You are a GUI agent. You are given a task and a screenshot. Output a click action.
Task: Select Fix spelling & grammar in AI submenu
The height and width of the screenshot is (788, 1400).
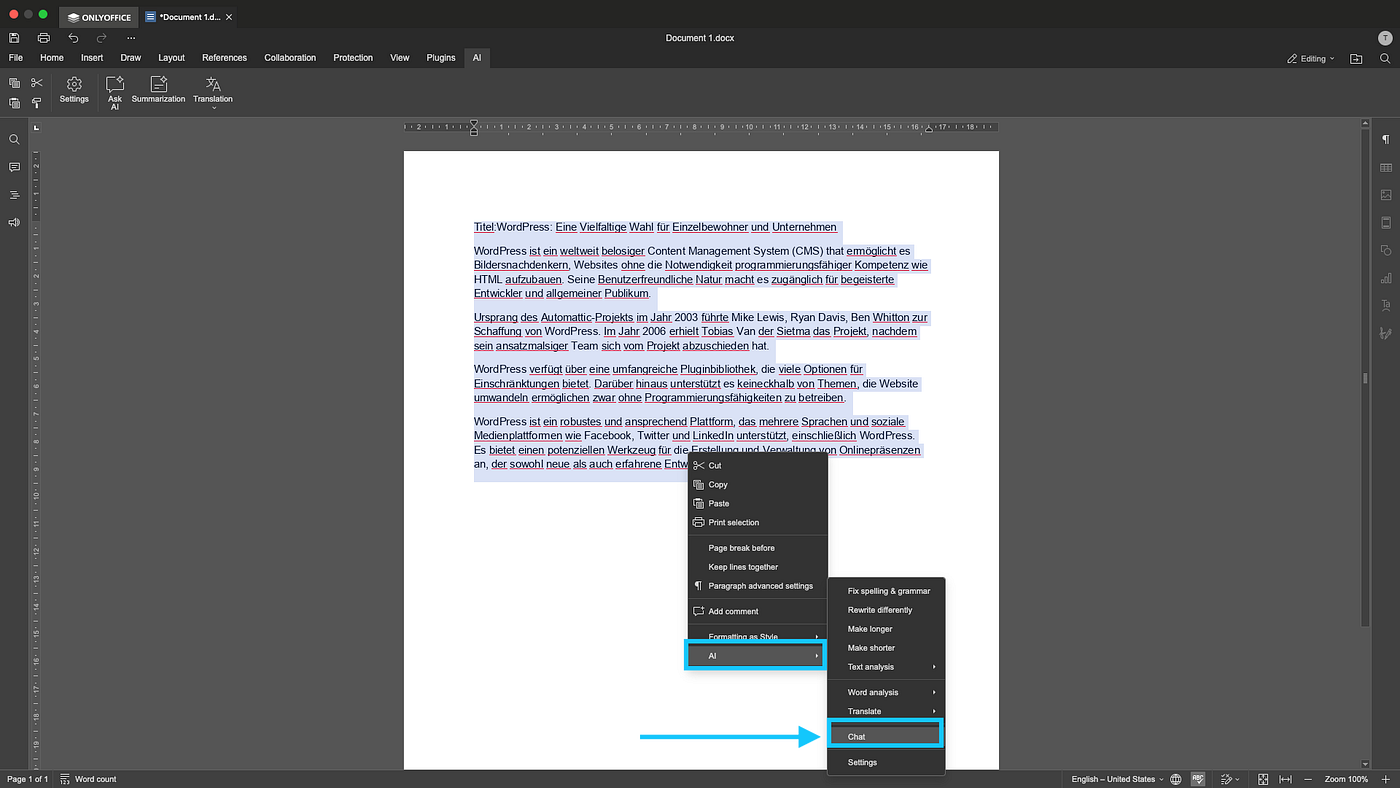click(x=887, y=591)
